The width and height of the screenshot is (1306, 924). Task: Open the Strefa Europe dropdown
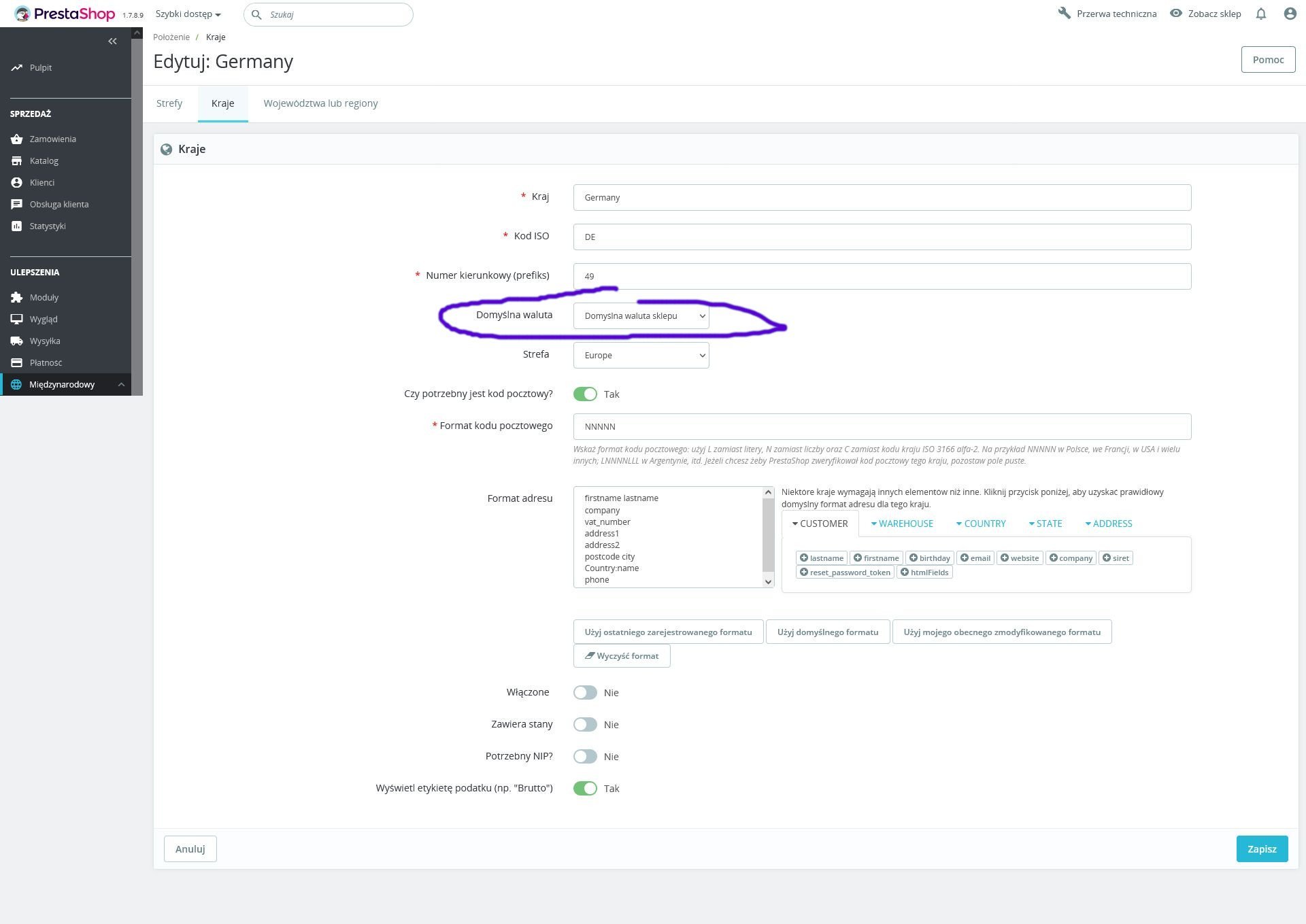click(641, 355)
